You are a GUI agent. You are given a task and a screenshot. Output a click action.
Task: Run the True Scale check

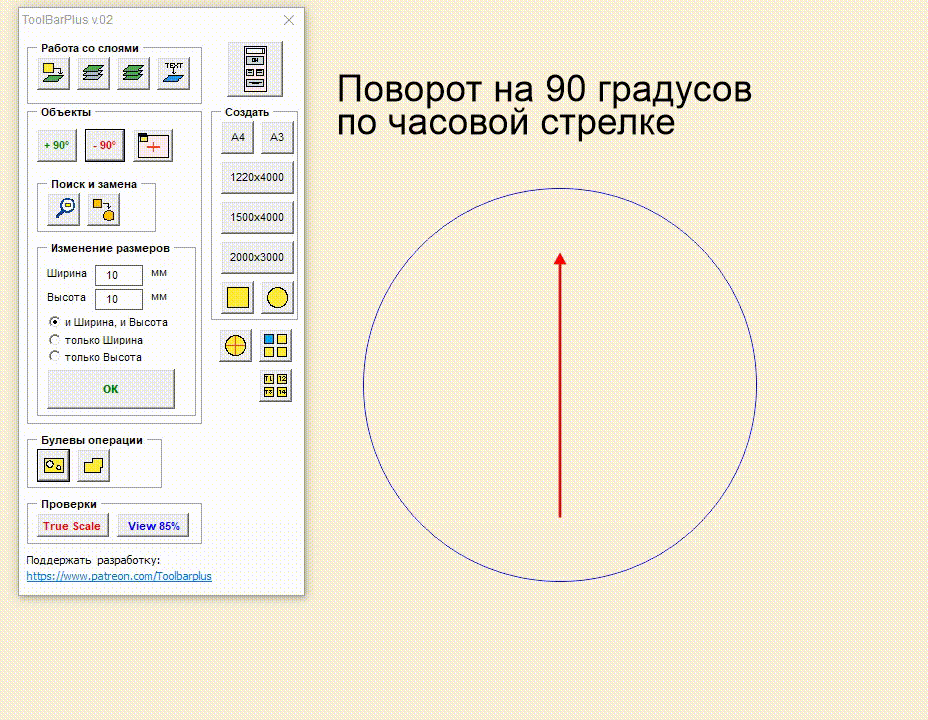(71, 525)
